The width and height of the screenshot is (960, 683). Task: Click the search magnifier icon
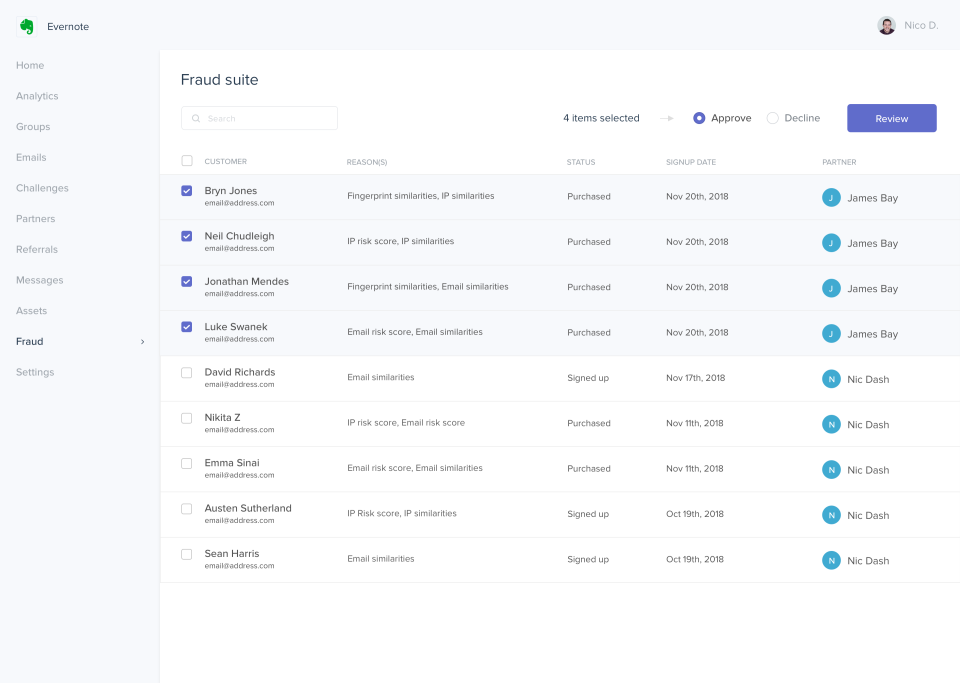[x=196, y=118]
